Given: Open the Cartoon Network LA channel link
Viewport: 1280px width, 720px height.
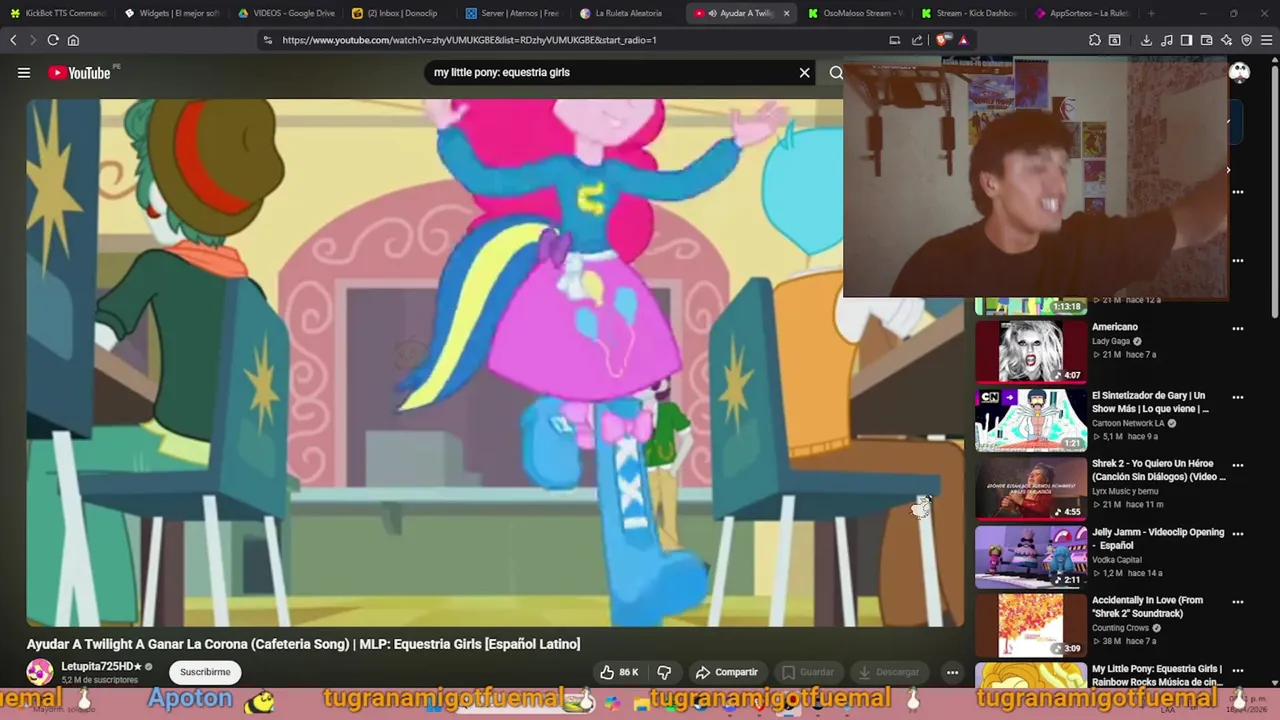Looking at the screenshot, I should click(1128, 423).
